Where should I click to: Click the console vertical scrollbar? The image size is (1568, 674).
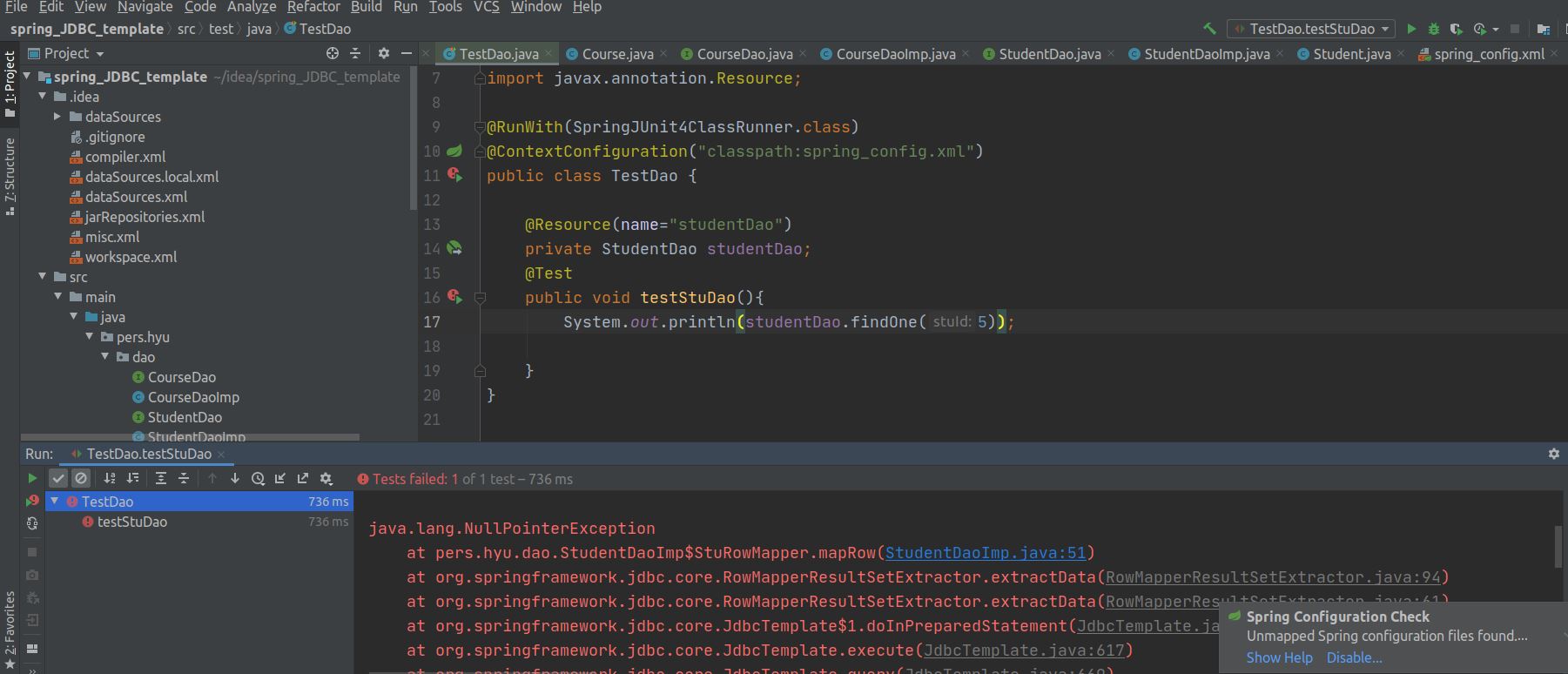tap(1558, 547)
